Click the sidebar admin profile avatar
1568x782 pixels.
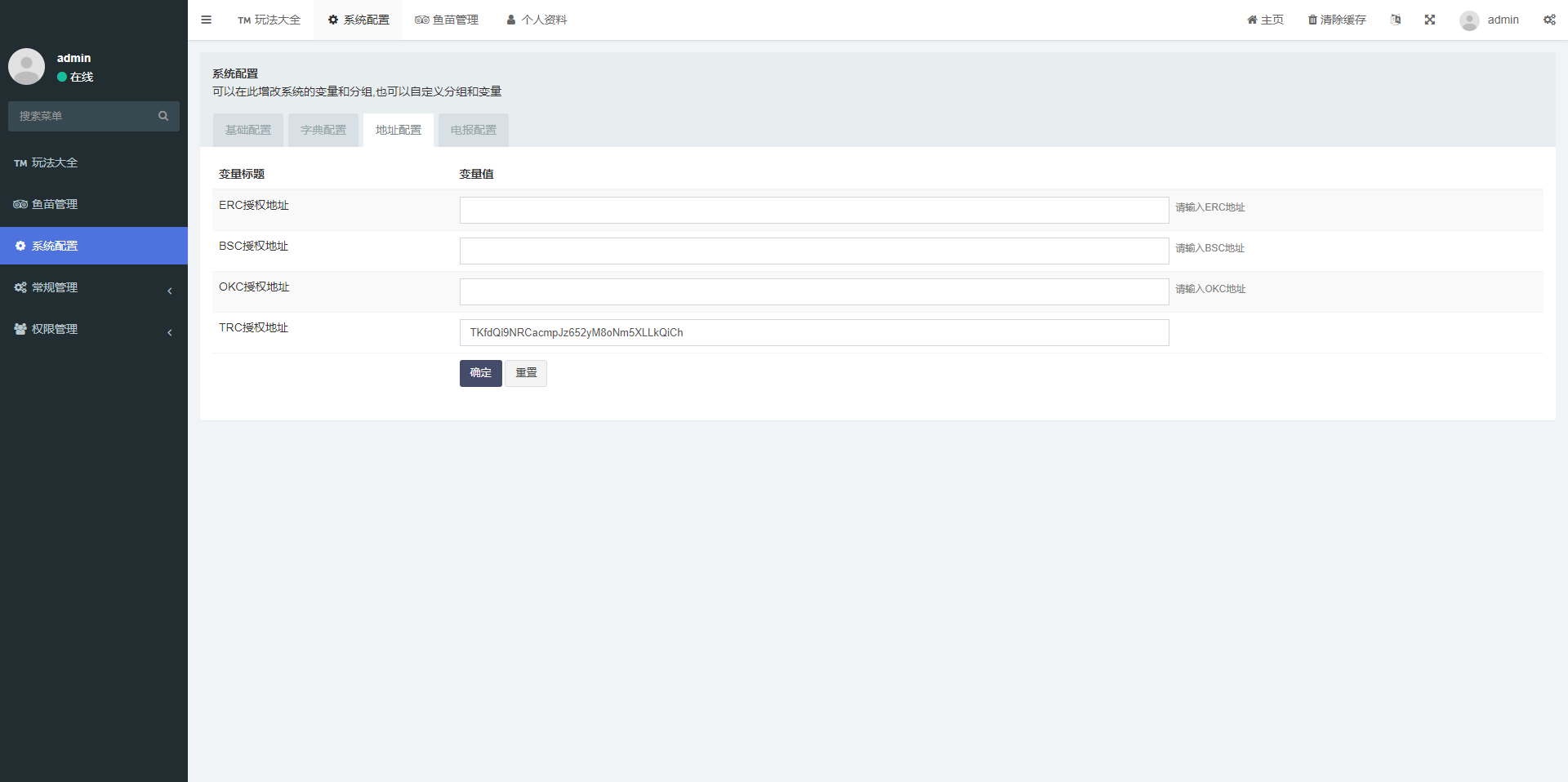click(x=26, y=66)
